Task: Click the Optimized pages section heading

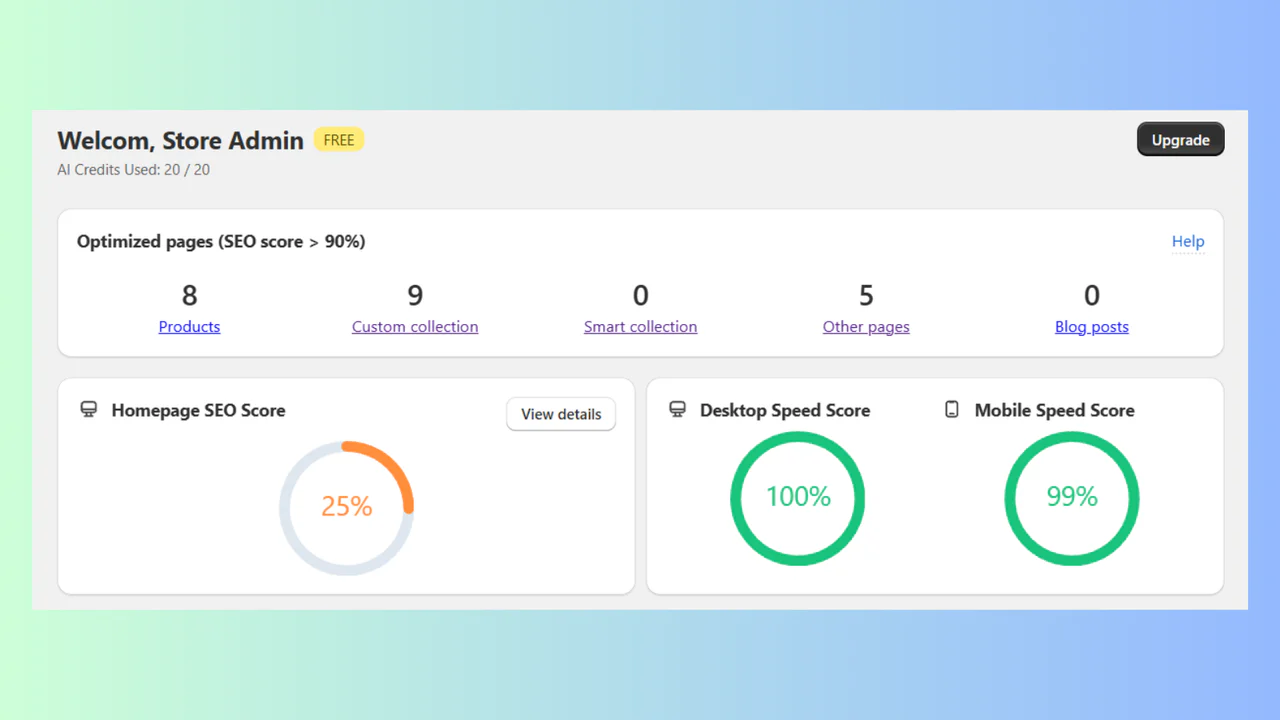Action: (x=221, y=242)
